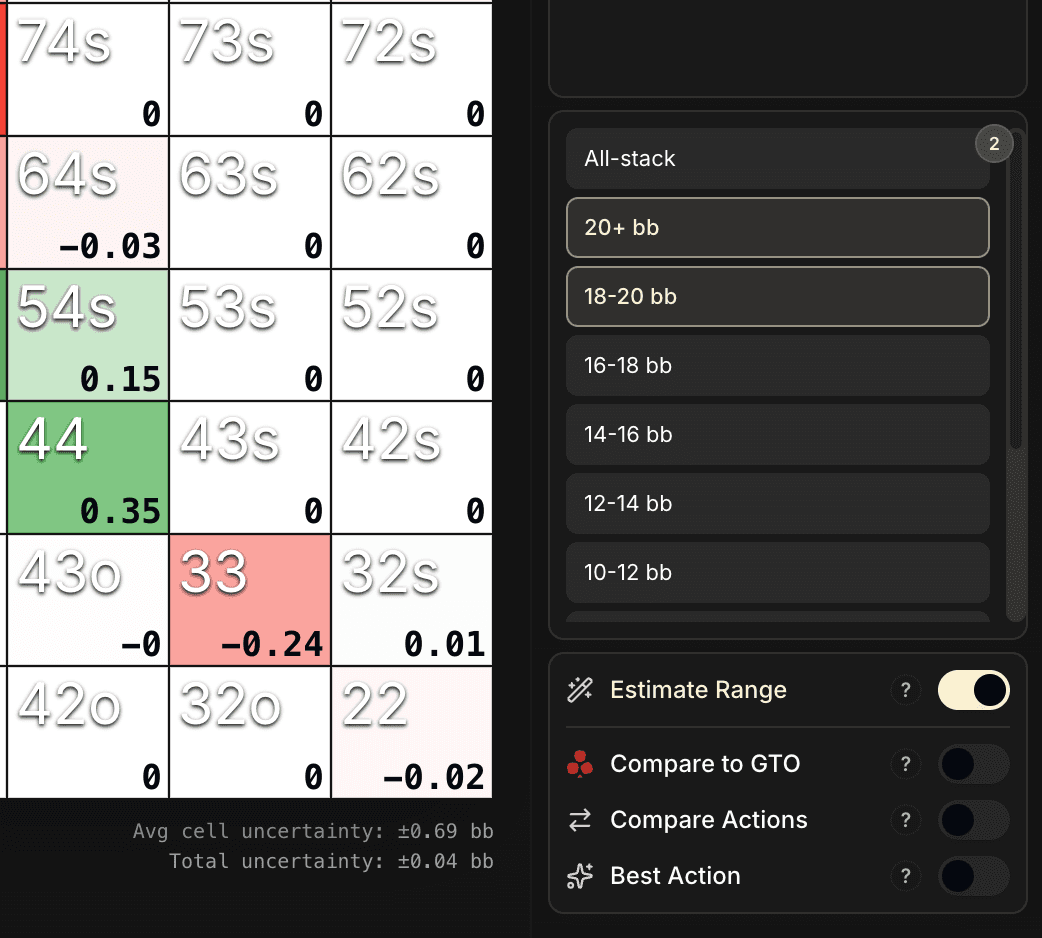Screen dimensions: 1042x938
Task: Enable the Compare Actions toggle
Action: point(974,820)
